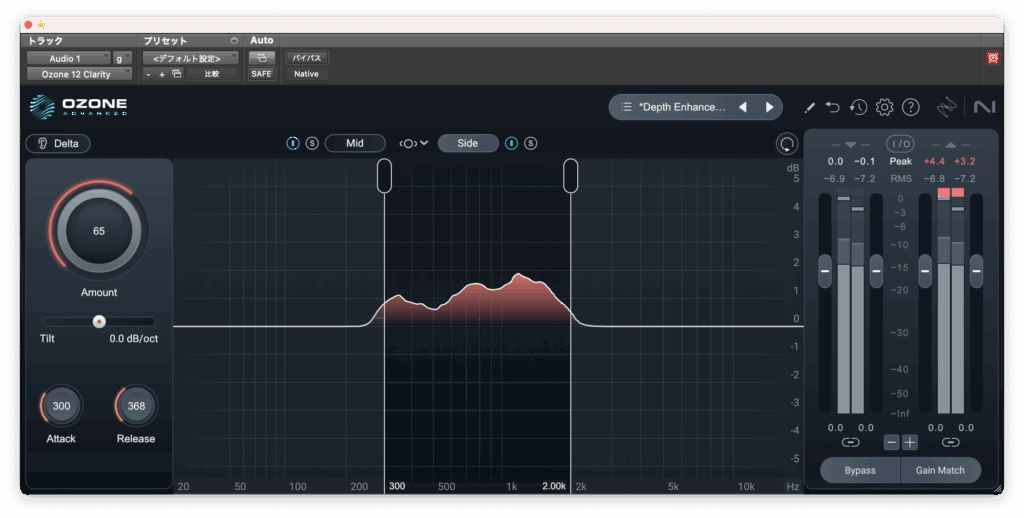Open the undo history clock icon

pos(858,107)
